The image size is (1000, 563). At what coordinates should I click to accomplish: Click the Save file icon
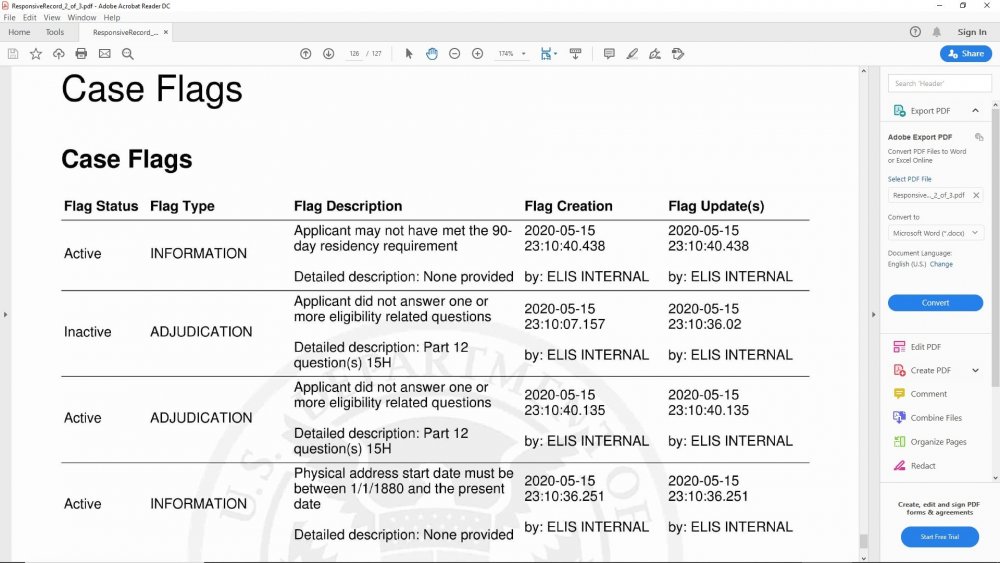13,54
